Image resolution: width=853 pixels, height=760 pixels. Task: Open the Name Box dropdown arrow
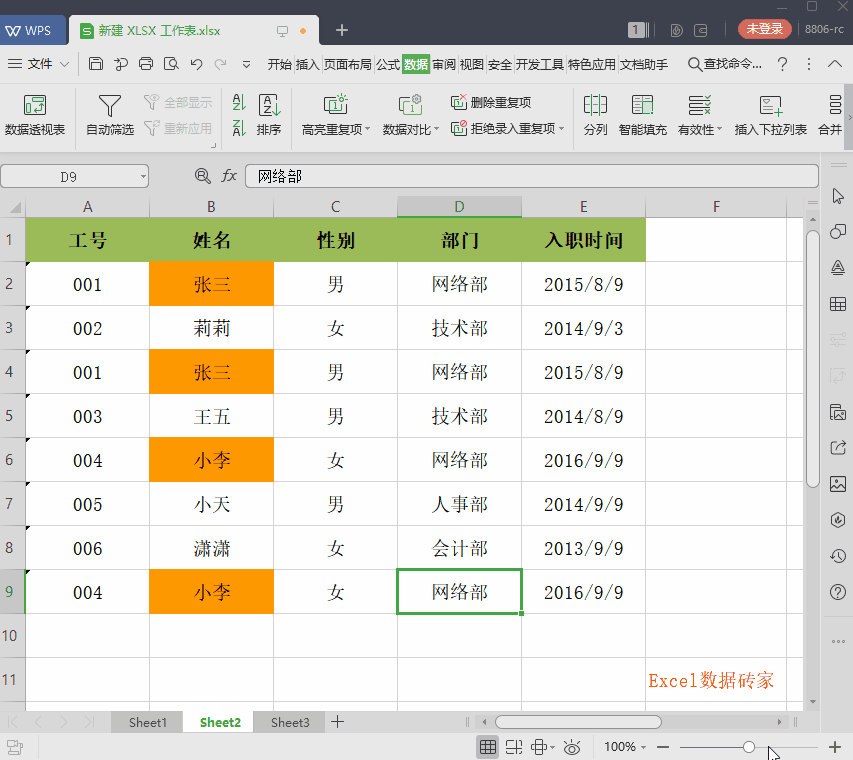[x=143, y=176]
